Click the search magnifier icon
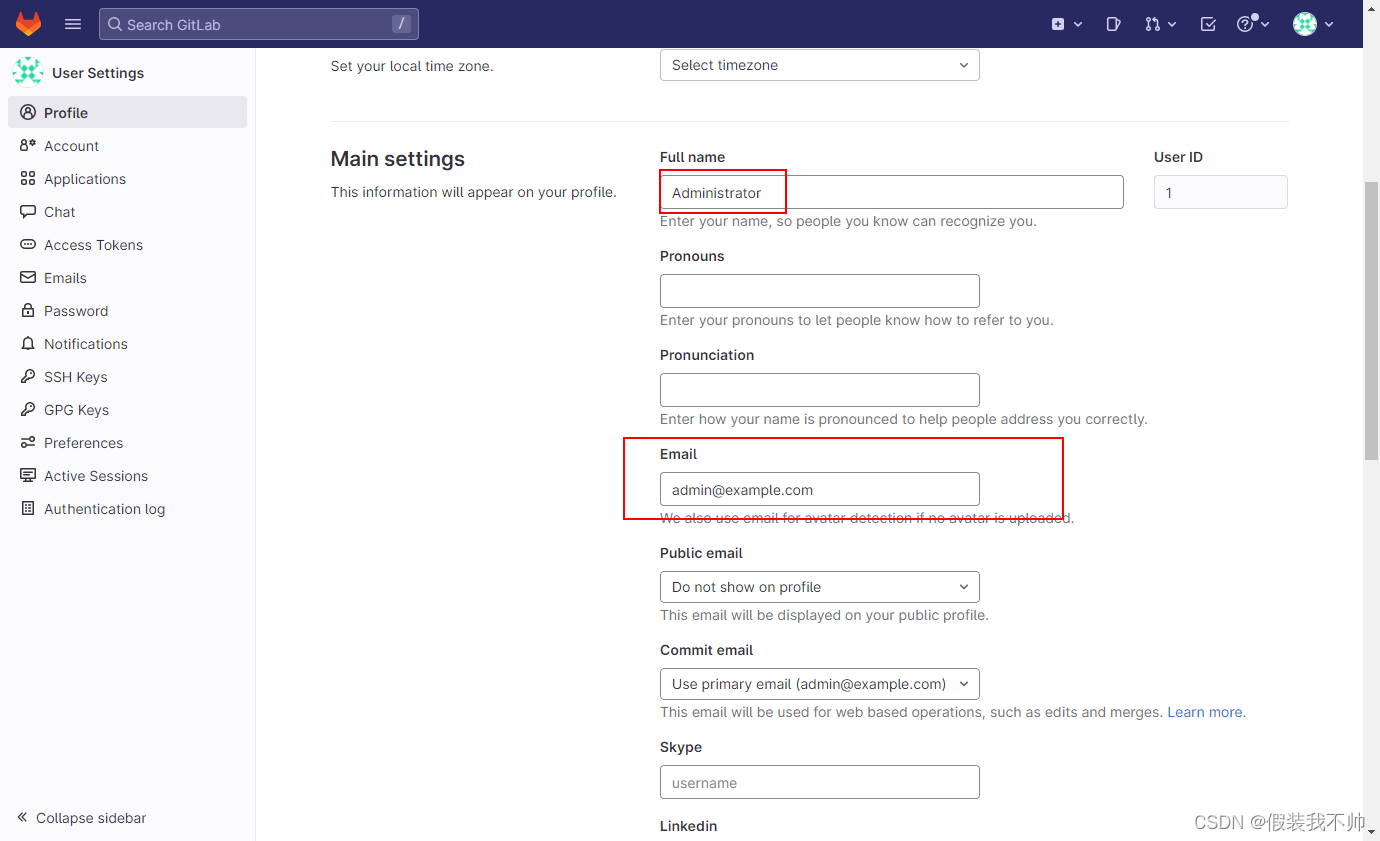 pyautogui.click(x=115, y=24)
